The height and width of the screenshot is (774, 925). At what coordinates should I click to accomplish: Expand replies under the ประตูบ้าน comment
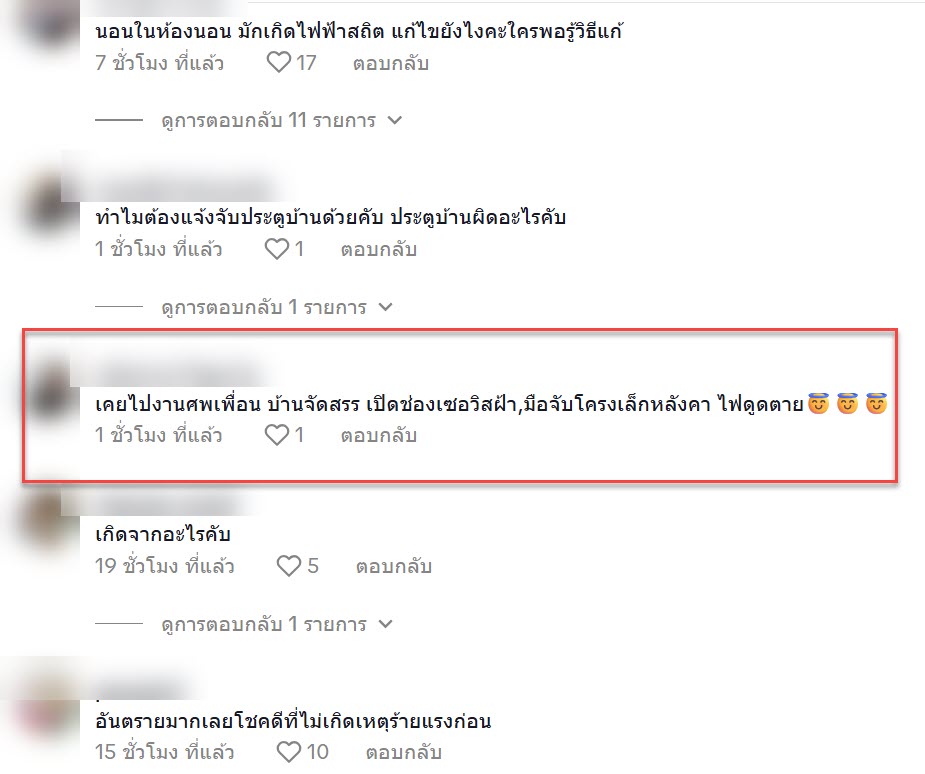[x=385, y=307]
